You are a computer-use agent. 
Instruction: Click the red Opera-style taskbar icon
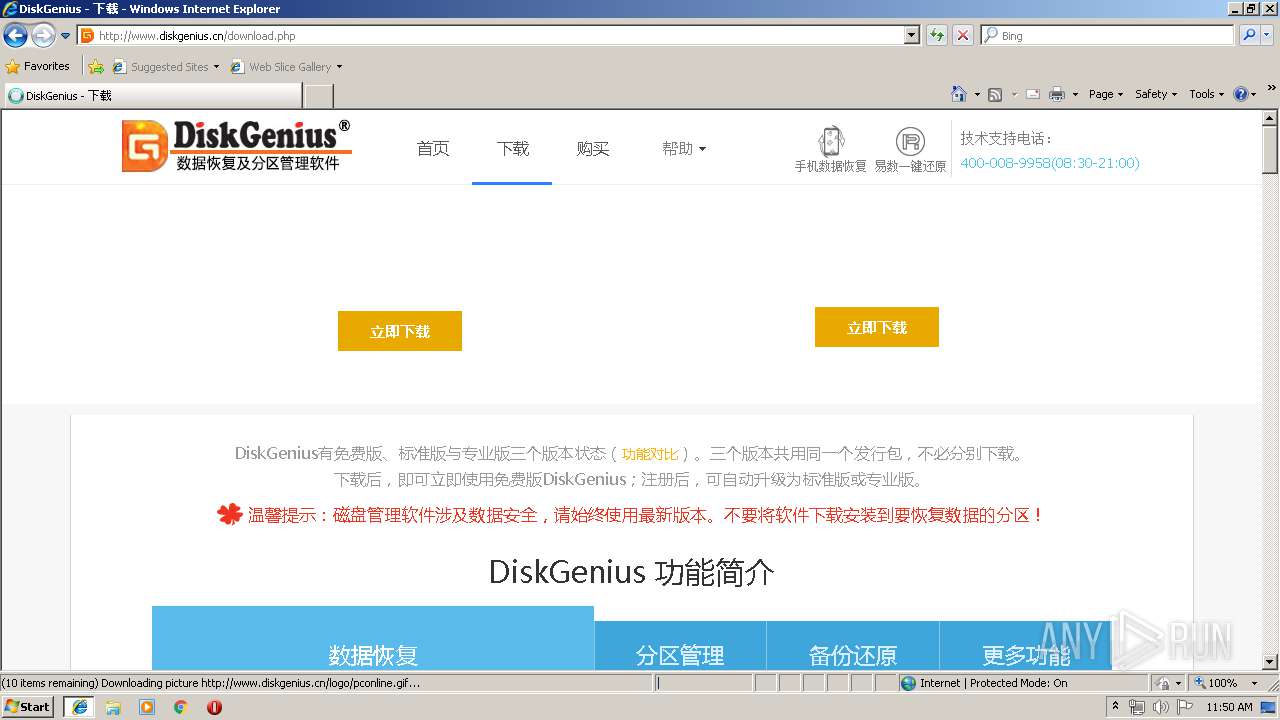214,707
